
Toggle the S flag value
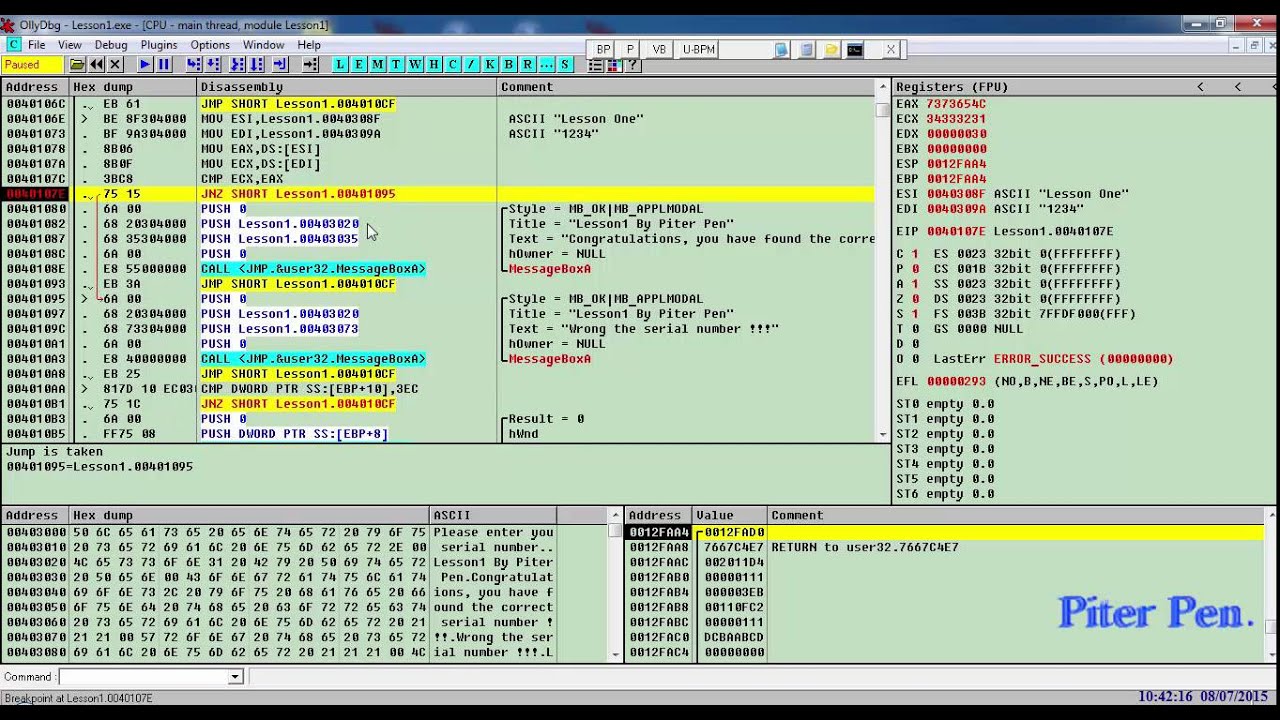click(915, 314)
